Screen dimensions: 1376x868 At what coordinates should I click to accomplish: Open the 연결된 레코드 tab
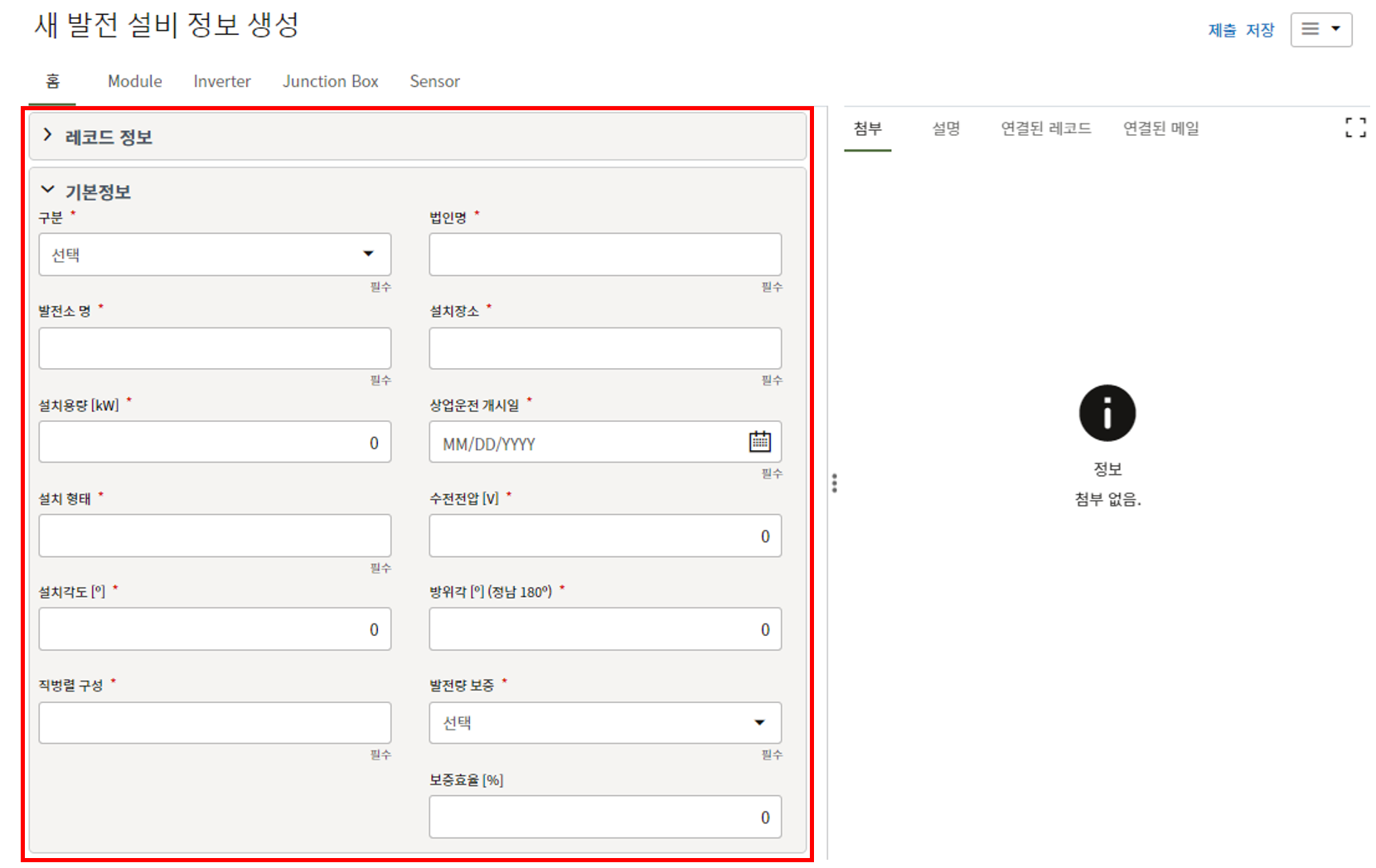[1045, 129]
